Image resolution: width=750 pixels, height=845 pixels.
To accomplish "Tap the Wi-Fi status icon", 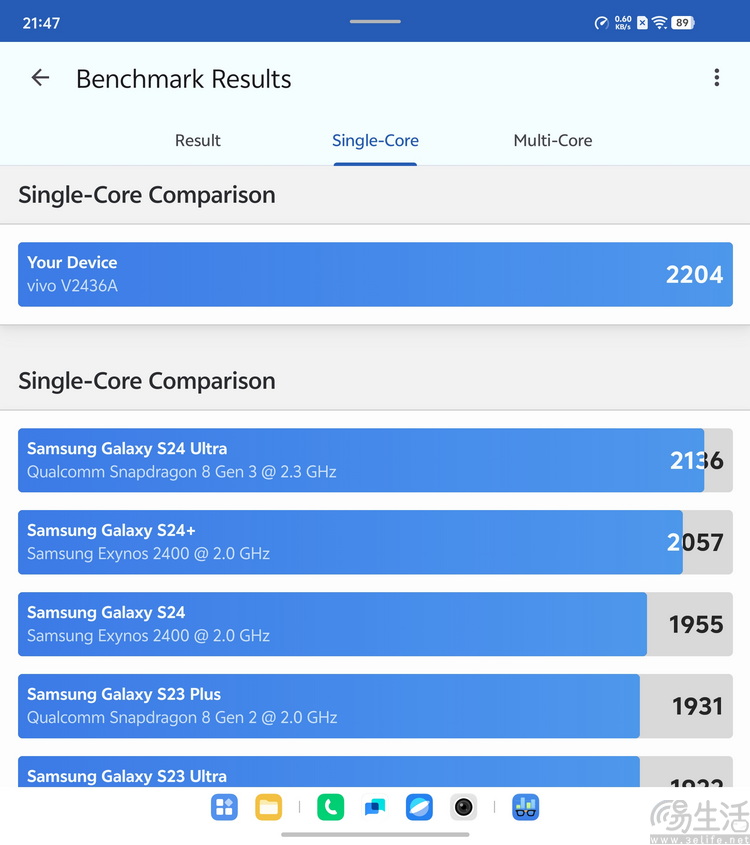I will click(x=659, y=23).
